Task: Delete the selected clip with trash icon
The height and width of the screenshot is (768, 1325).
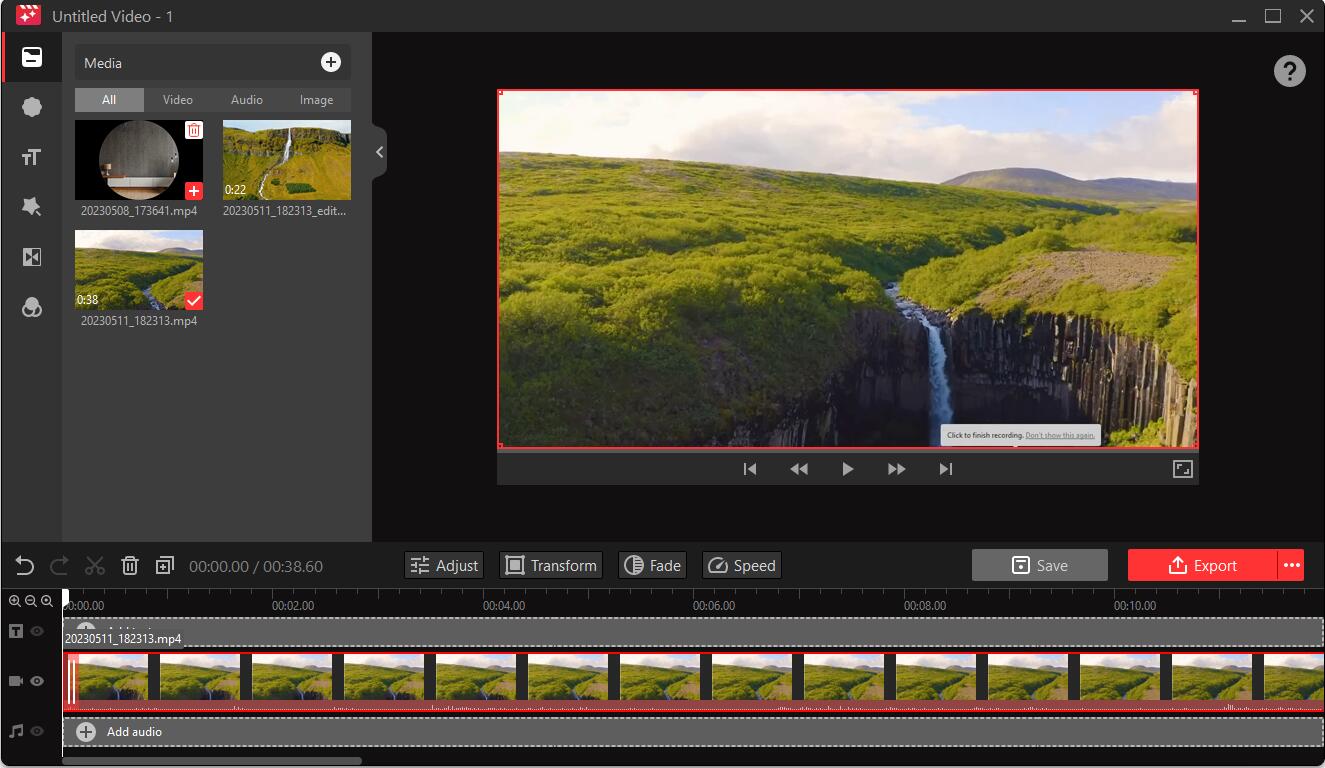Action: [130, 565]
